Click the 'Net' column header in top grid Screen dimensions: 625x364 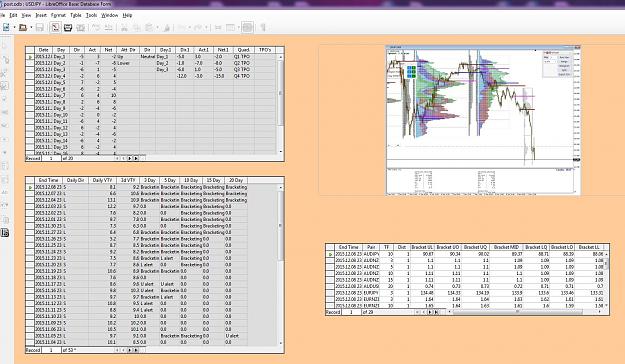108,50
